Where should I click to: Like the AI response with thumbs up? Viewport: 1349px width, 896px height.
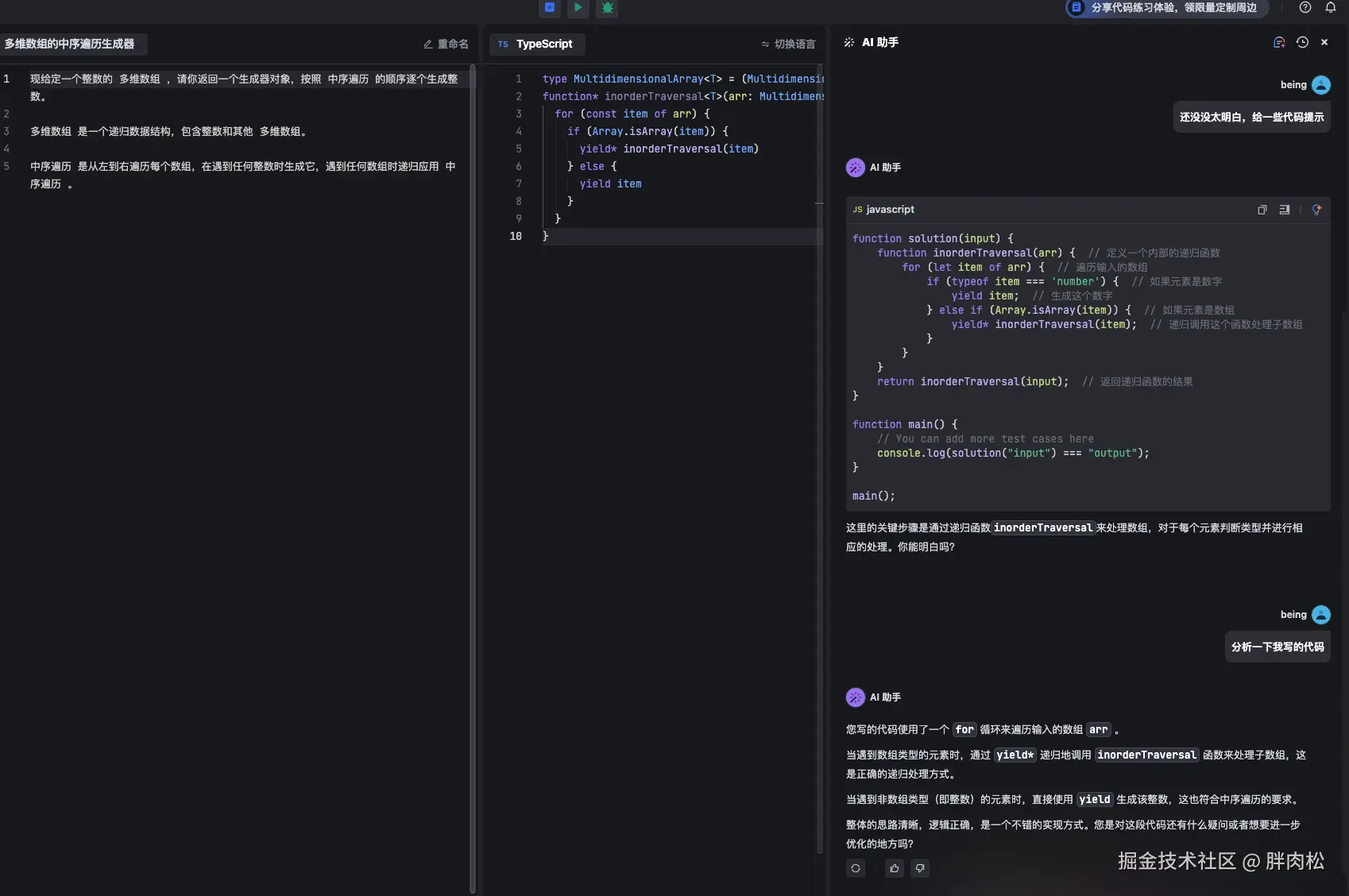895,868
